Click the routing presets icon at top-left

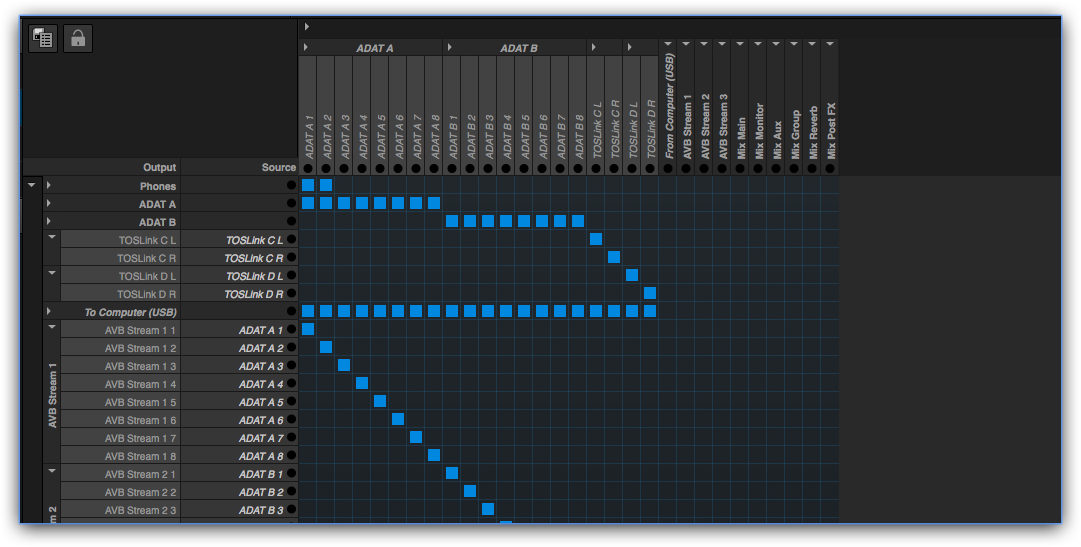[43, 38]
